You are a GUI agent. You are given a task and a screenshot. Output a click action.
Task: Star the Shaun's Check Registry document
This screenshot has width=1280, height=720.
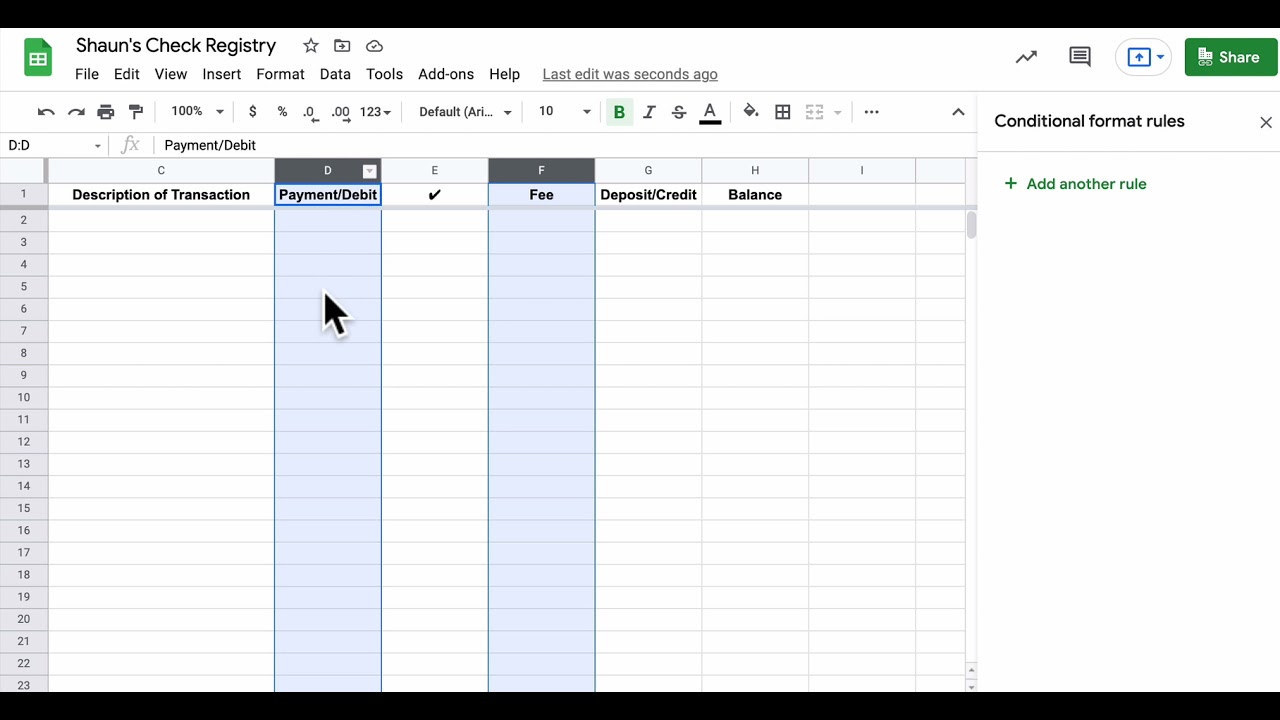pos(311,46)
